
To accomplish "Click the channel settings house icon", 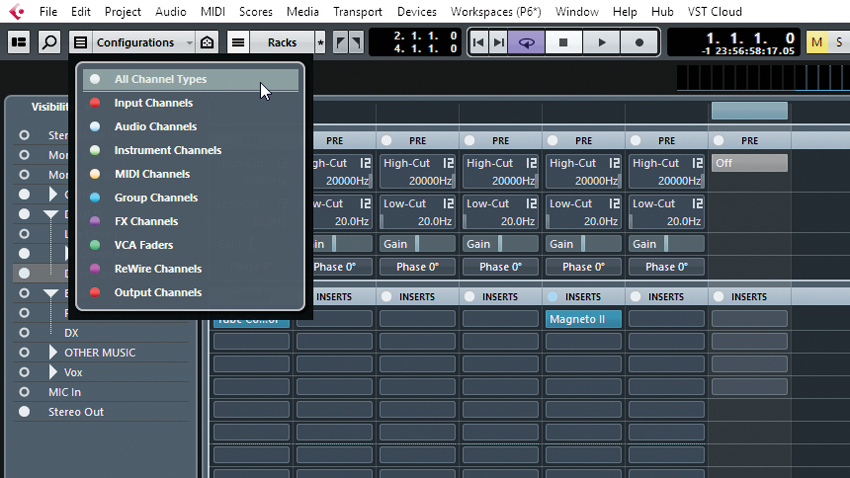I will 207,42.
